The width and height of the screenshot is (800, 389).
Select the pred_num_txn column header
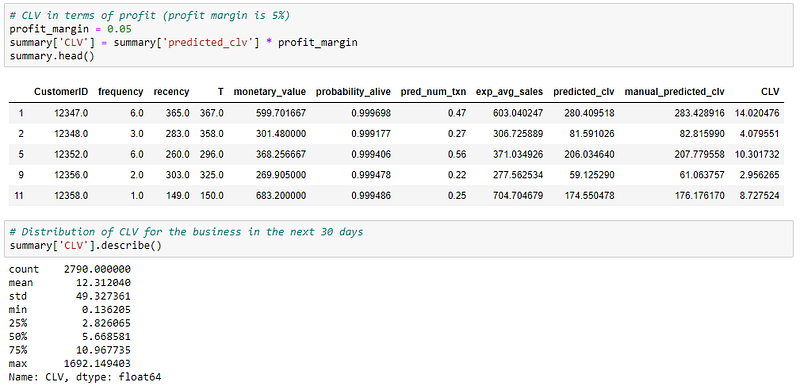[x=433, y=92]
